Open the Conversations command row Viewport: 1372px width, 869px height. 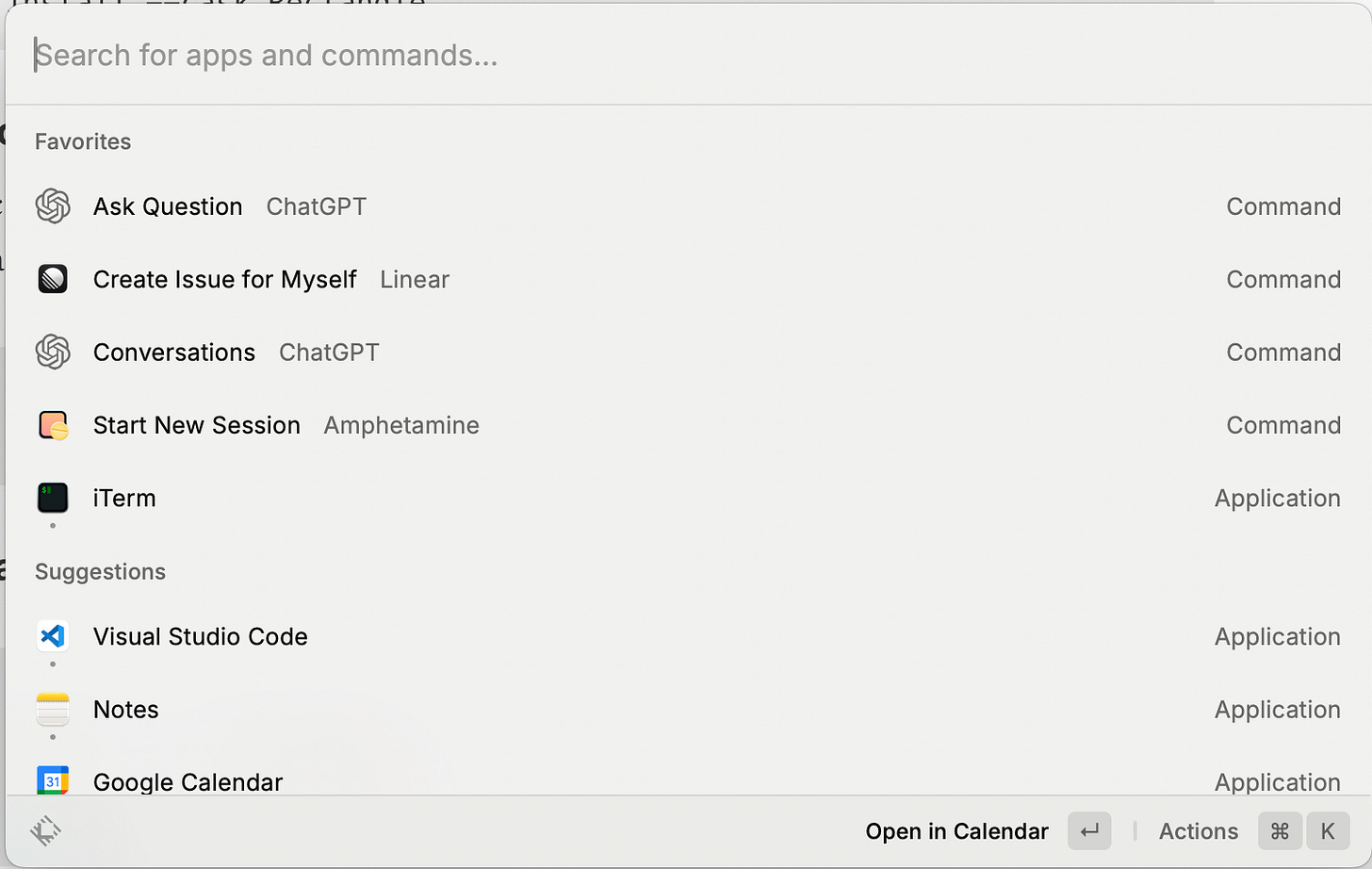click(688, 353)
